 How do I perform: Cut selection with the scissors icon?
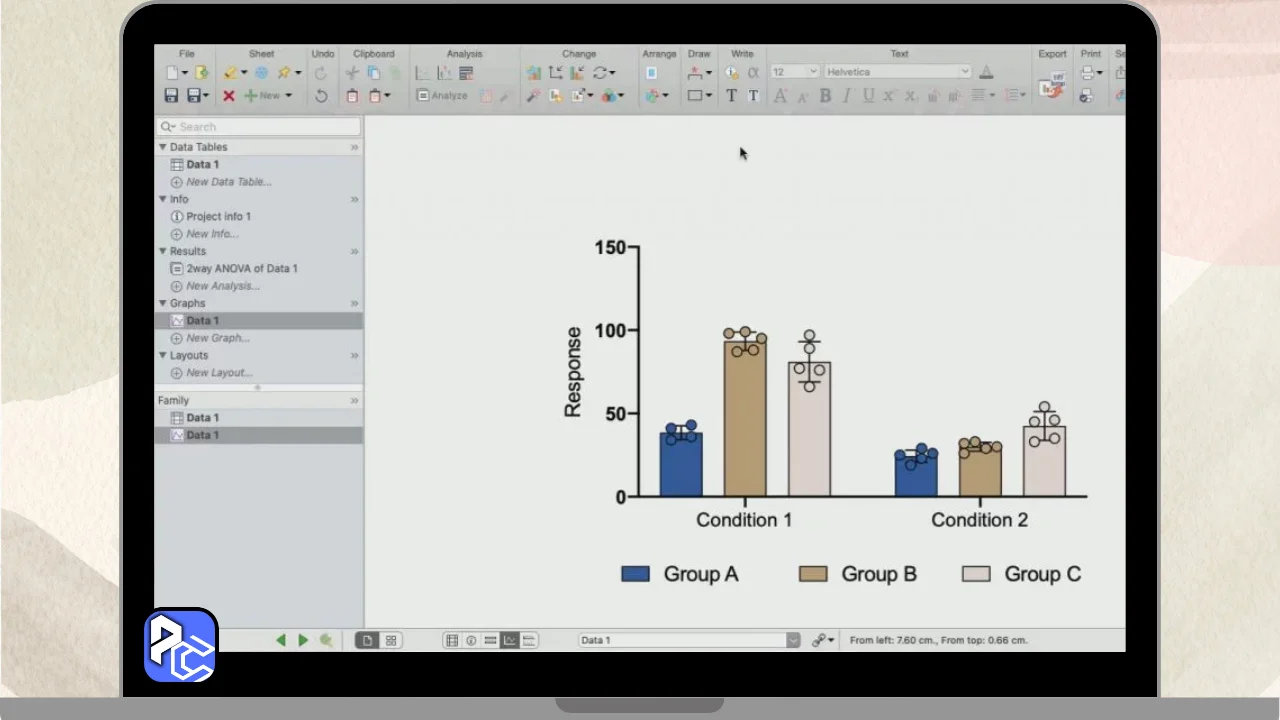(x=352, y=73)
